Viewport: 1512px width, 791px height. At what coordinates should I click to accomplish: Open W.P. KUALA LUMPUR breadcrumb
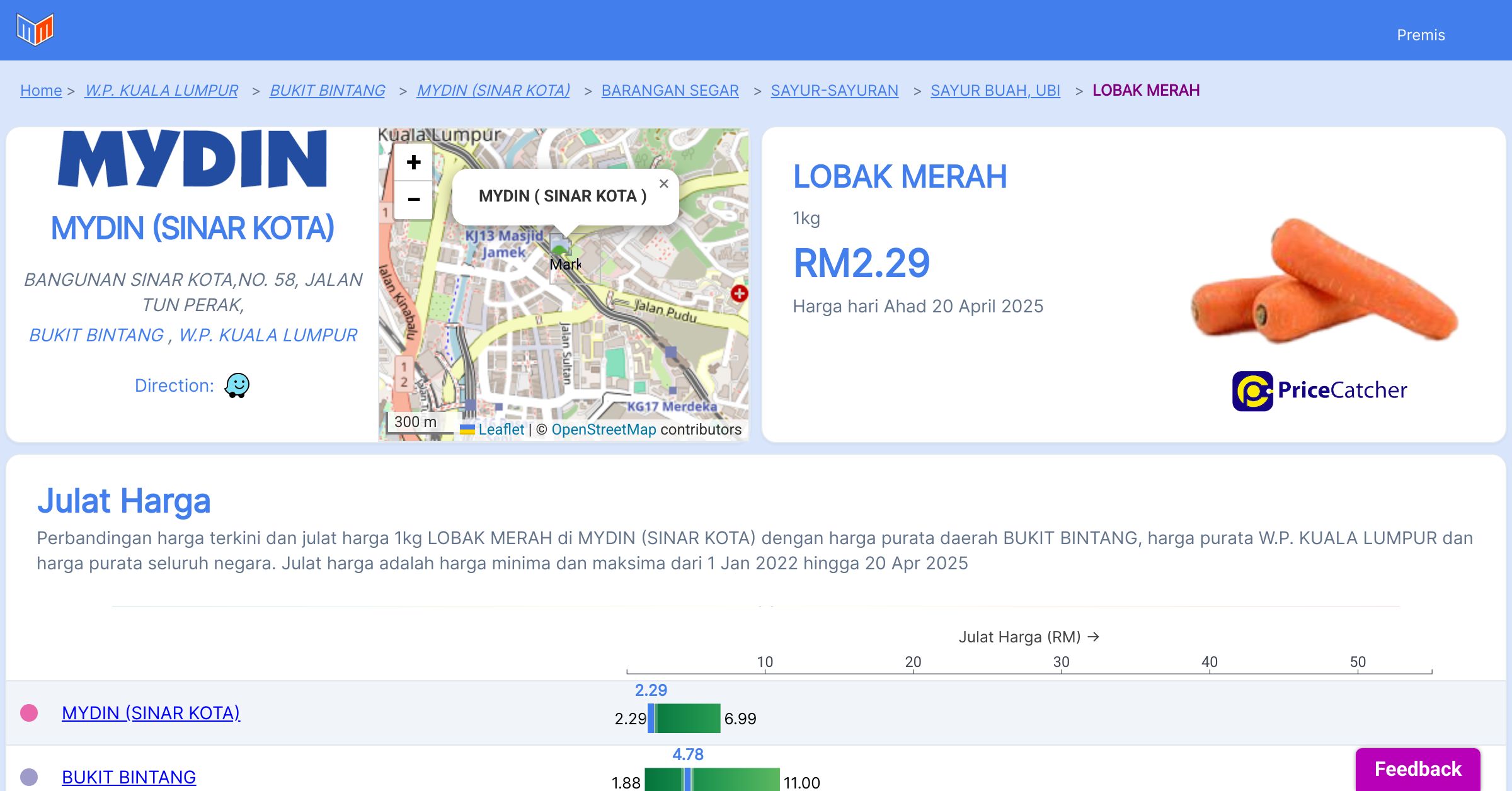[161, 90]
